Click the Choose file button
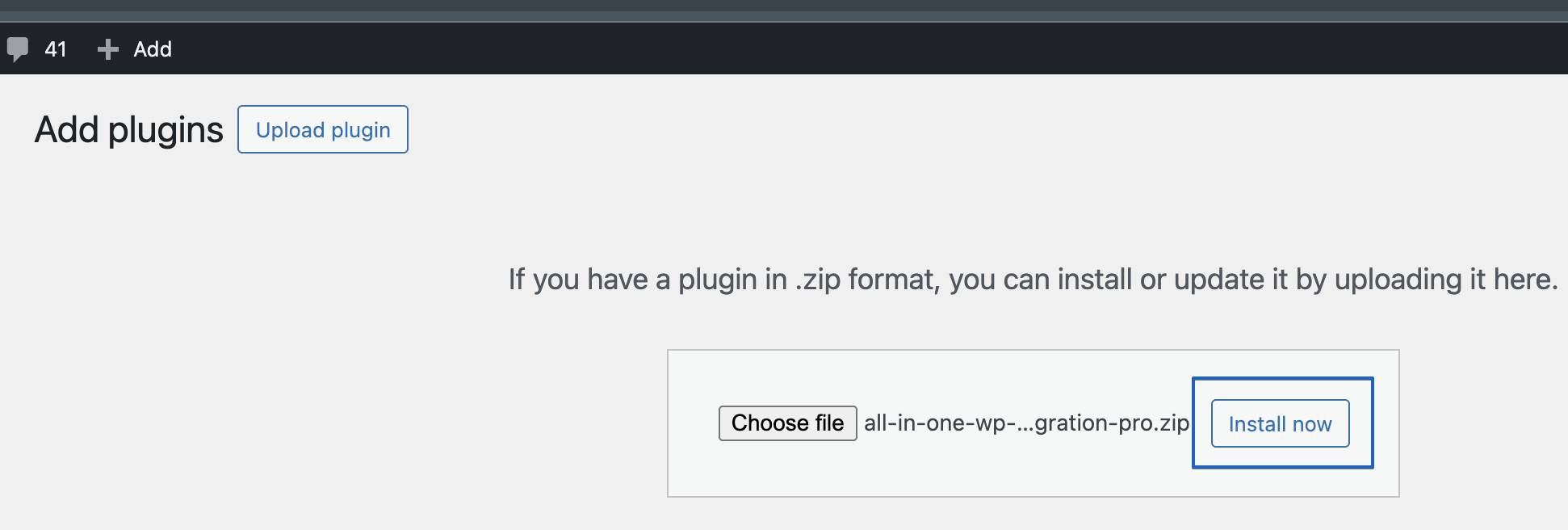The width and height of the screenshot is (1568, 530). pos(787,423)
